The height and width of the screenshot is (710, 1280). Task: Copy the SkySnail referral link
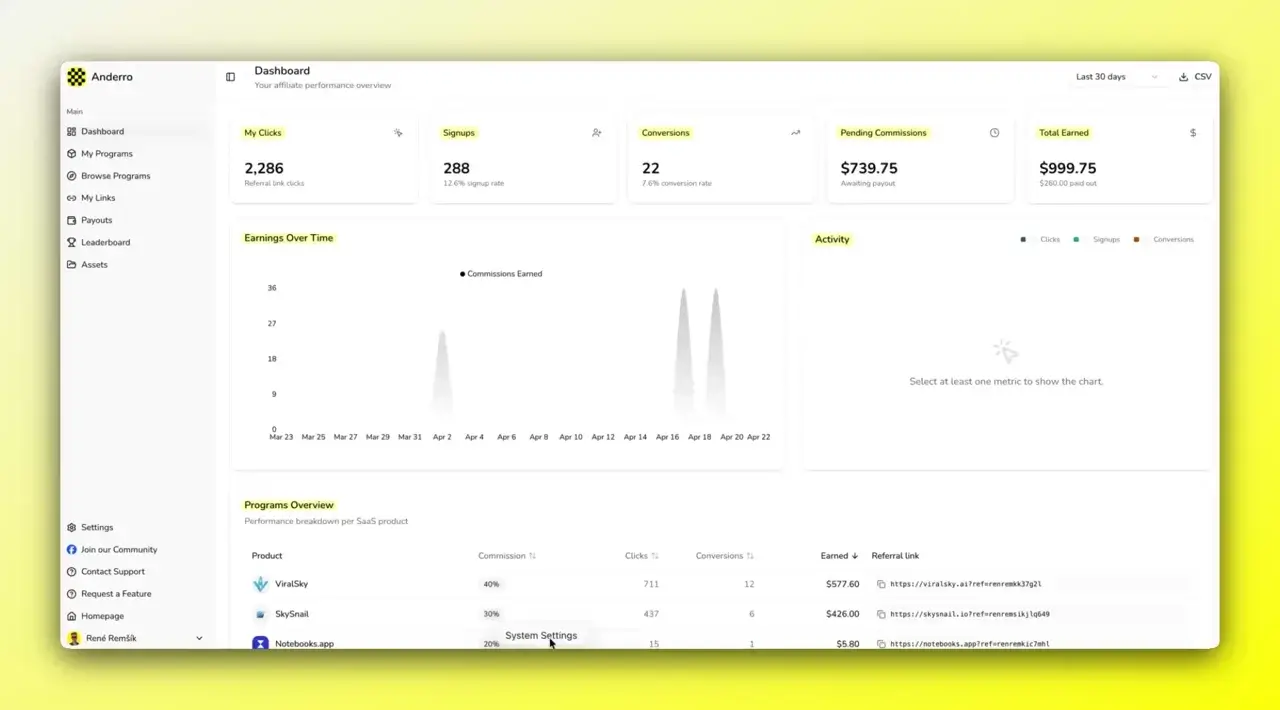tap(881, 614)
